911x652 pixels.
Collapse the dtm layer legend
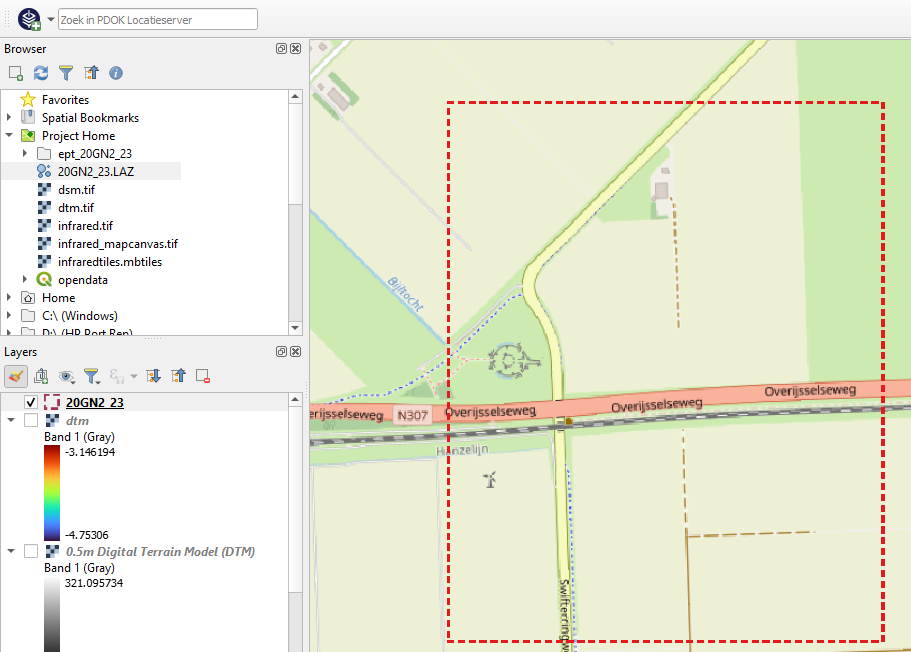pos(11,420)
